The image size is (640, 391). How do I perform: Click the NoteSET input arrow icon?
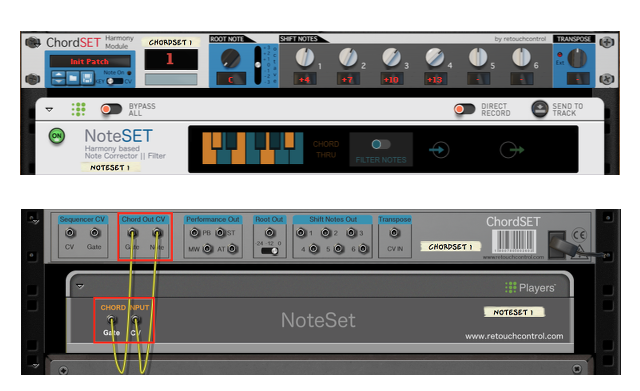pyautogui.click(x=439, y=150)
